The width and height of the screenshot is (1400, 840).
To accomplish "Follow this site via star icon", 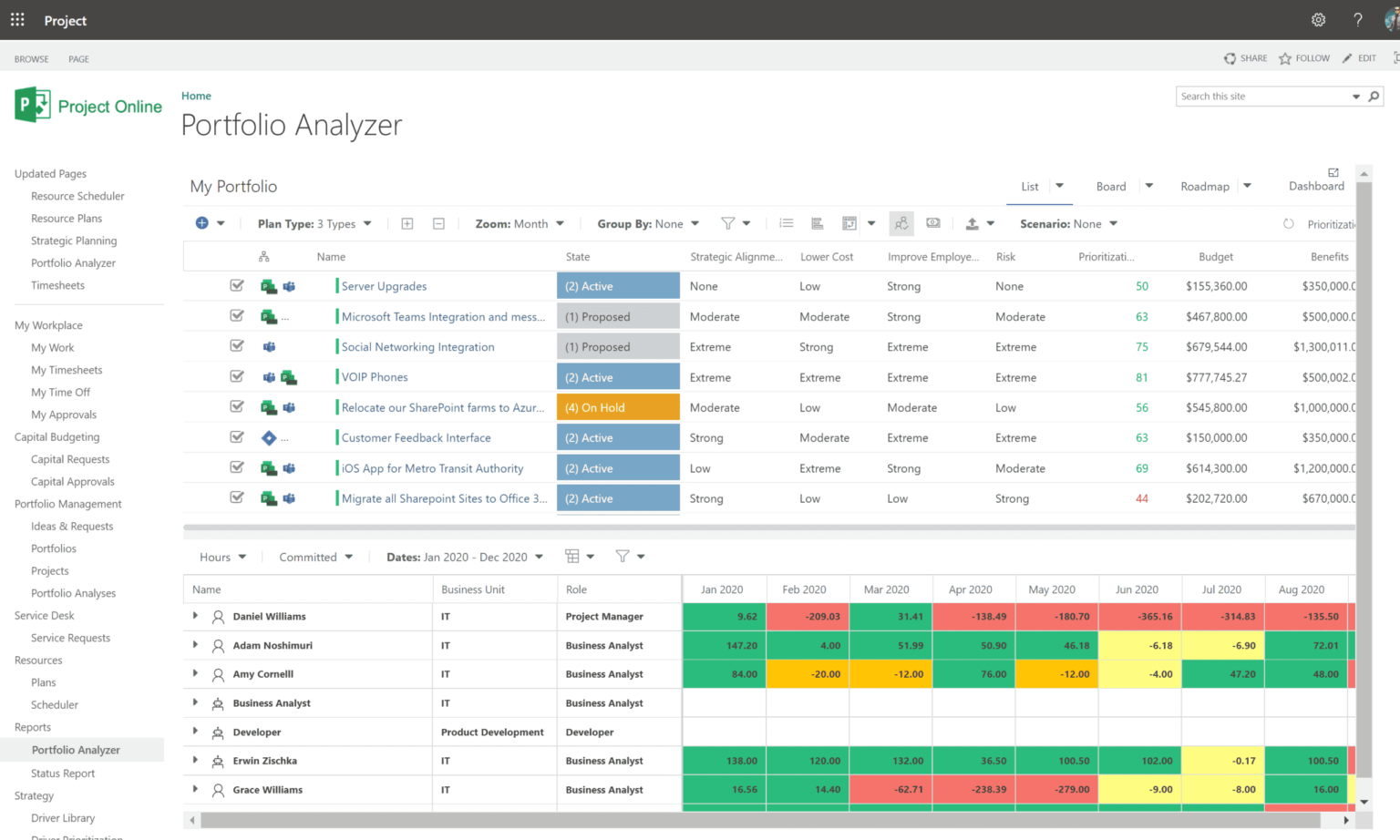I will pyautogui.click(x=1285, y=58).
